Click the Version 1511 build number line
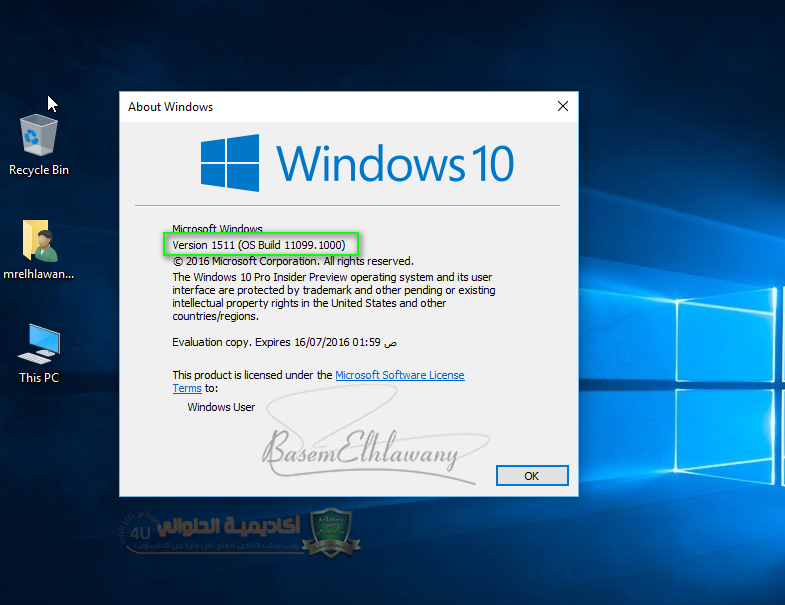This screenshot has width=785, height=605. coord(259,245)
